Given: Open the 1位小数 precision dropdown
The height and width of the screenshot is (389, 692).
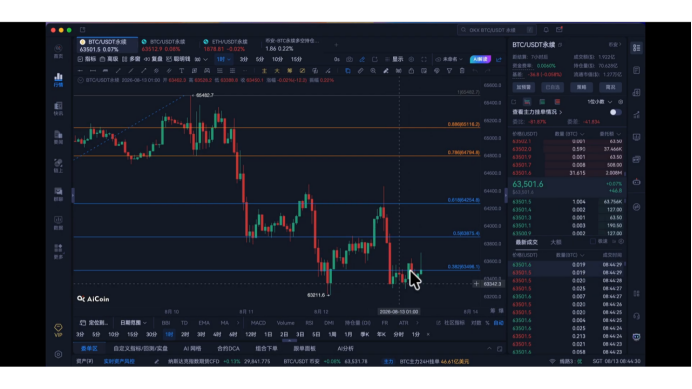Looking at the screenshot, I should pos(599,102).
